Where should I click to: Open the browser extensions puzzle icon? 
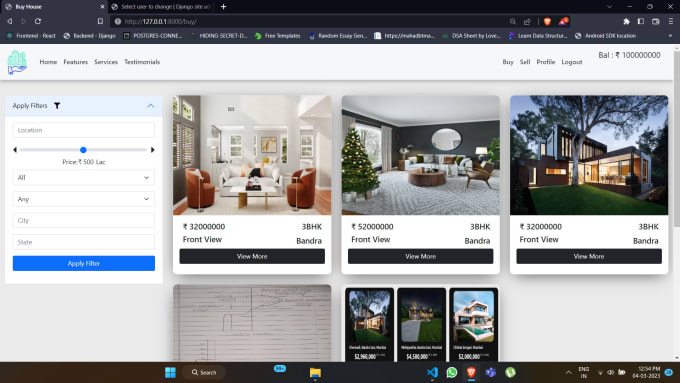coord(626,21)
